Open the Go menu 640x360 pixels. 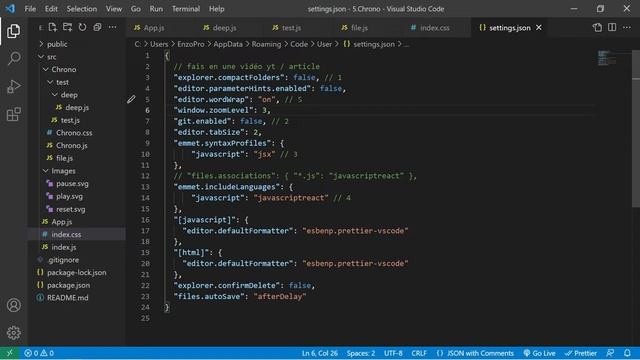[x=136, y=9]
